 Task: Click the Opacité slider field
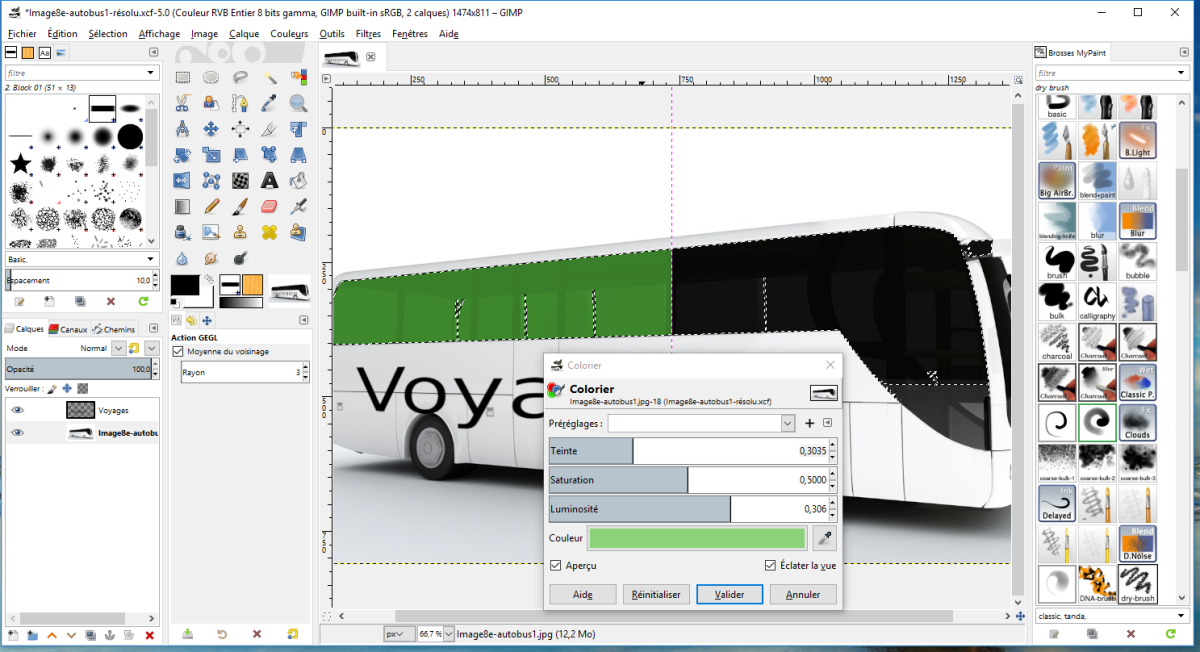click(x=77, y=369)
